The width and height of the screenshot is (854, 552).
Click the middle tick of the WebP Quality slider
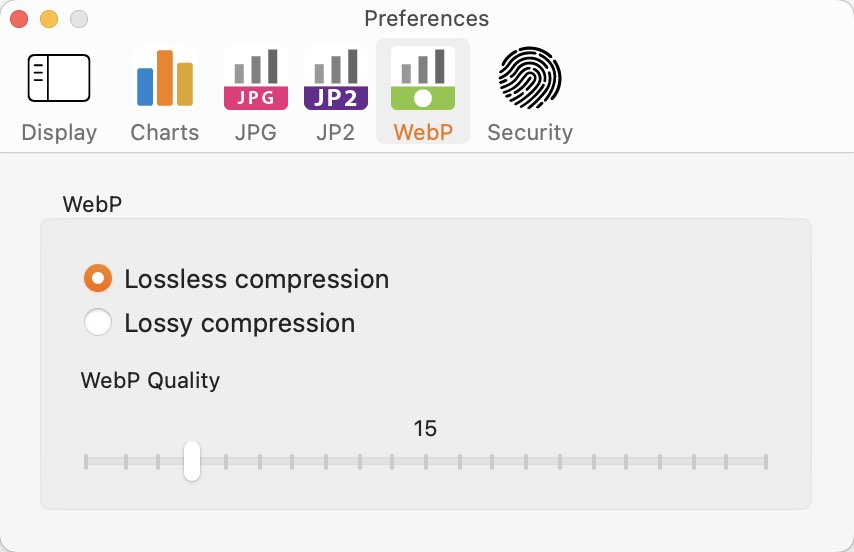pos(426,462)
